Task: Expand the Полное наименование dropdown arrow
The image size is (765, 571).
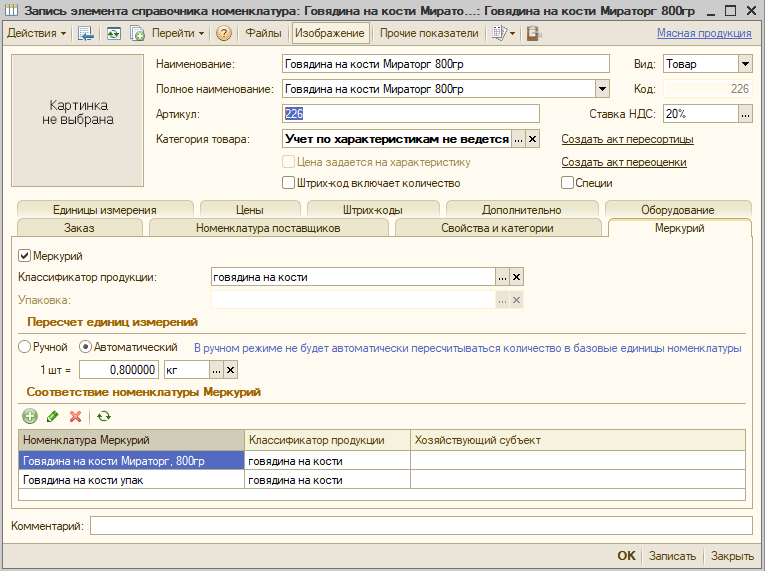Action: coord(602,89)
